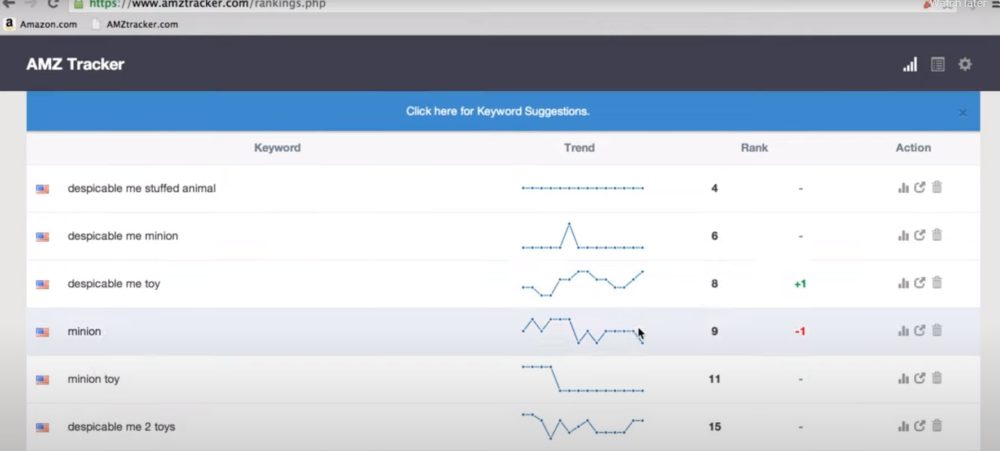Close the Keyword Suggestions banner
This screenshot has width=1000, height=451.
[x=963, y=112]
